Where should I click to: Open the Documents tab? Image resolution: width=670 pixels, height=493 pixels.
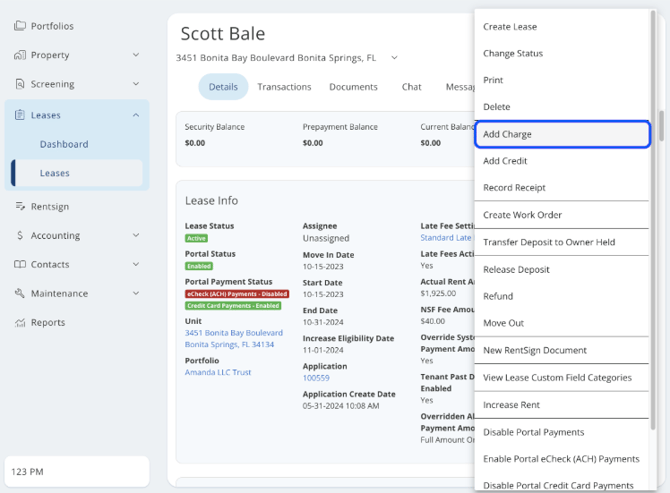(353, 87)
